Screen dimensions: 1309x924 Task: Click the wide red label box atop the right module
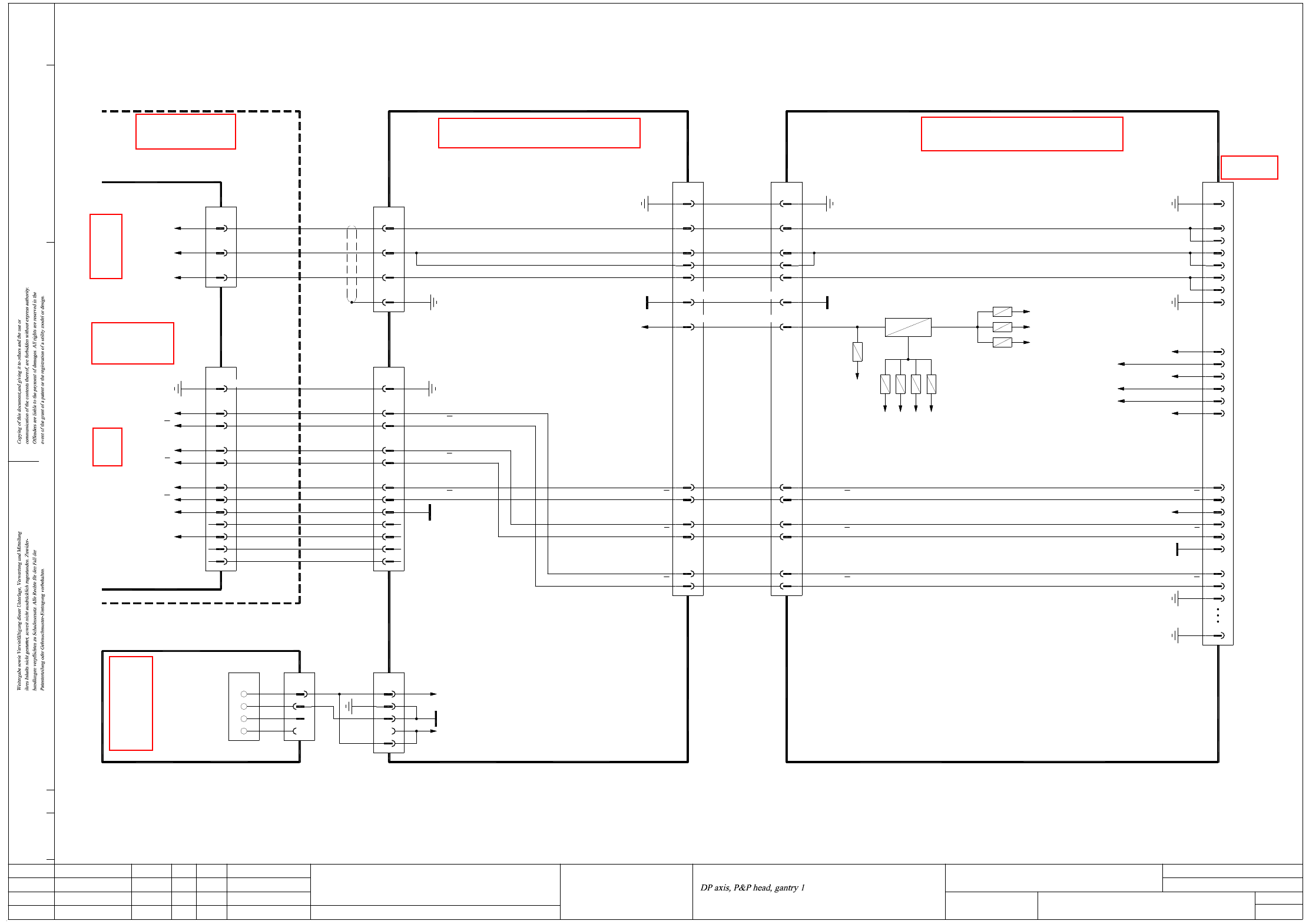1022,134
